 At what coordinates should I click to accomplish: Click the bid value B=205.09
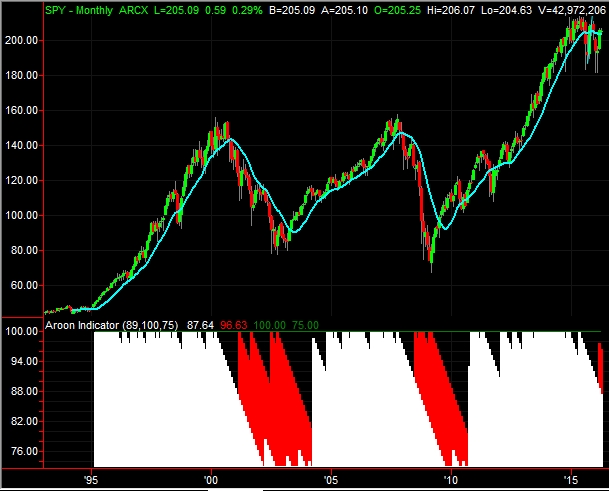tap(292, 10)
